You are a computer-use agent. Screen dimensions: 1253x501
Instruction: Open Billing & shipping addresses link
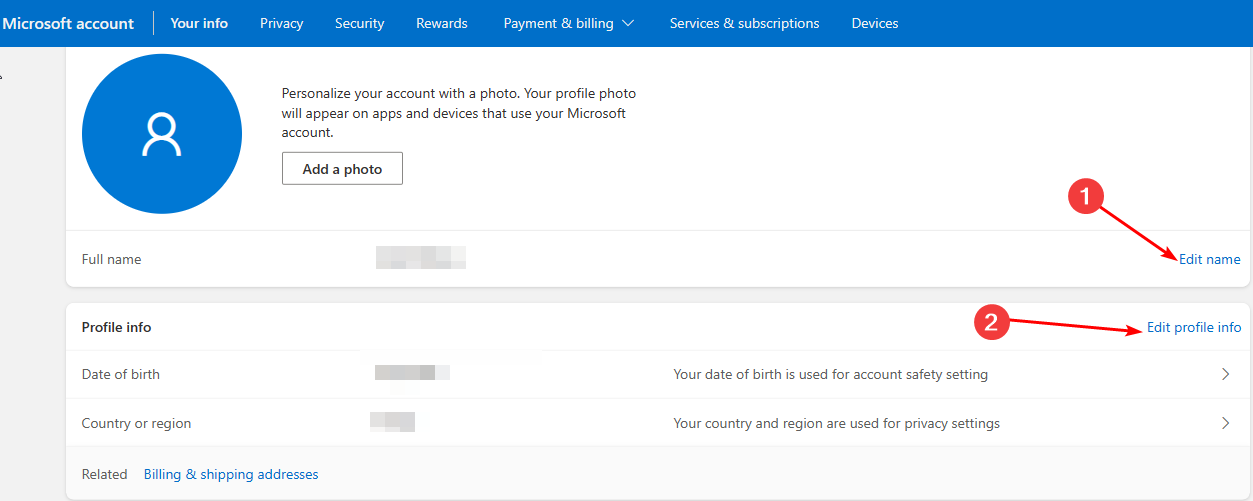[x=231, y=474]
